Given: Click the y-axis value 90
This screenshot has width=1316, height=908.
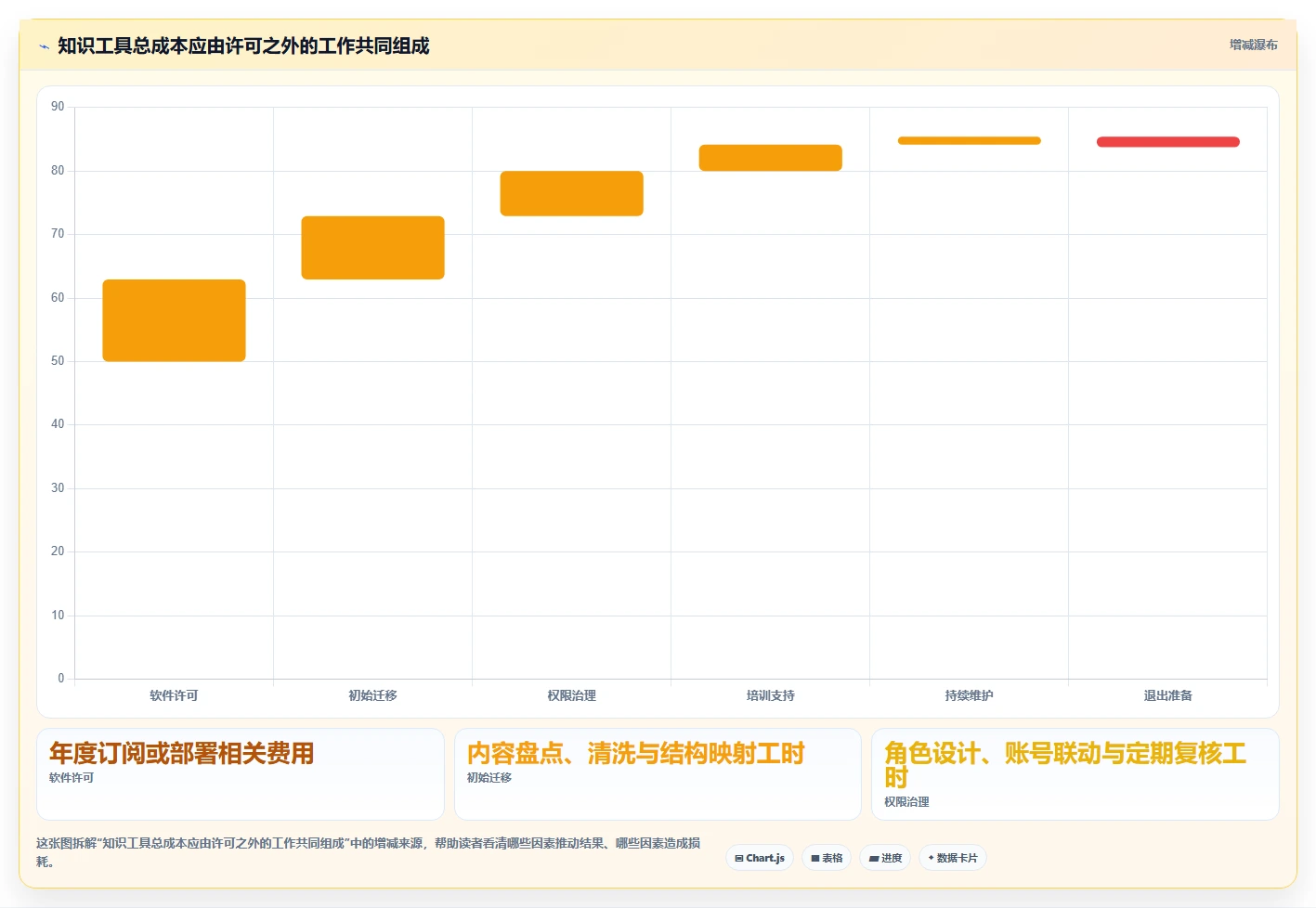Looking at the screenshot, I should (x=58, y=107).
